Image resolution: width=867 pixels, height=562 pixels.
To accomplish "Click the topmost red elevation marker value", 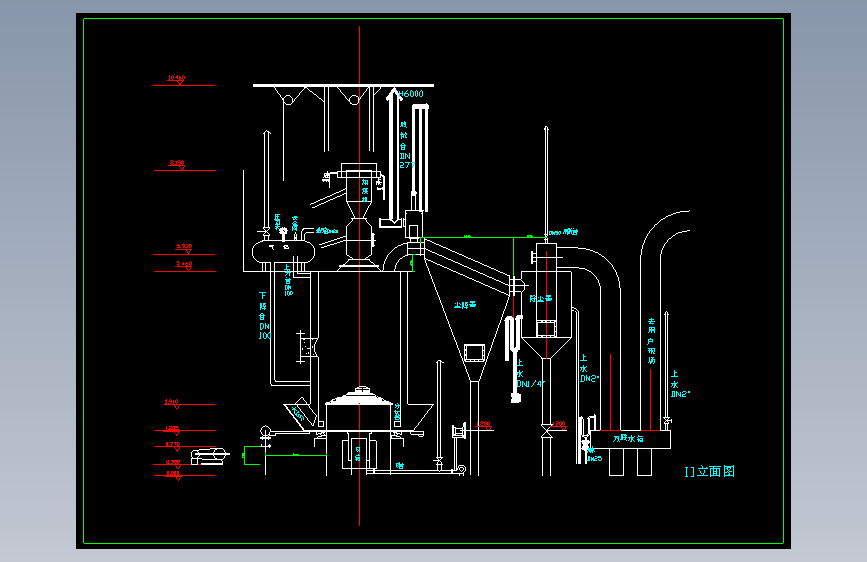I will (176, 78).
